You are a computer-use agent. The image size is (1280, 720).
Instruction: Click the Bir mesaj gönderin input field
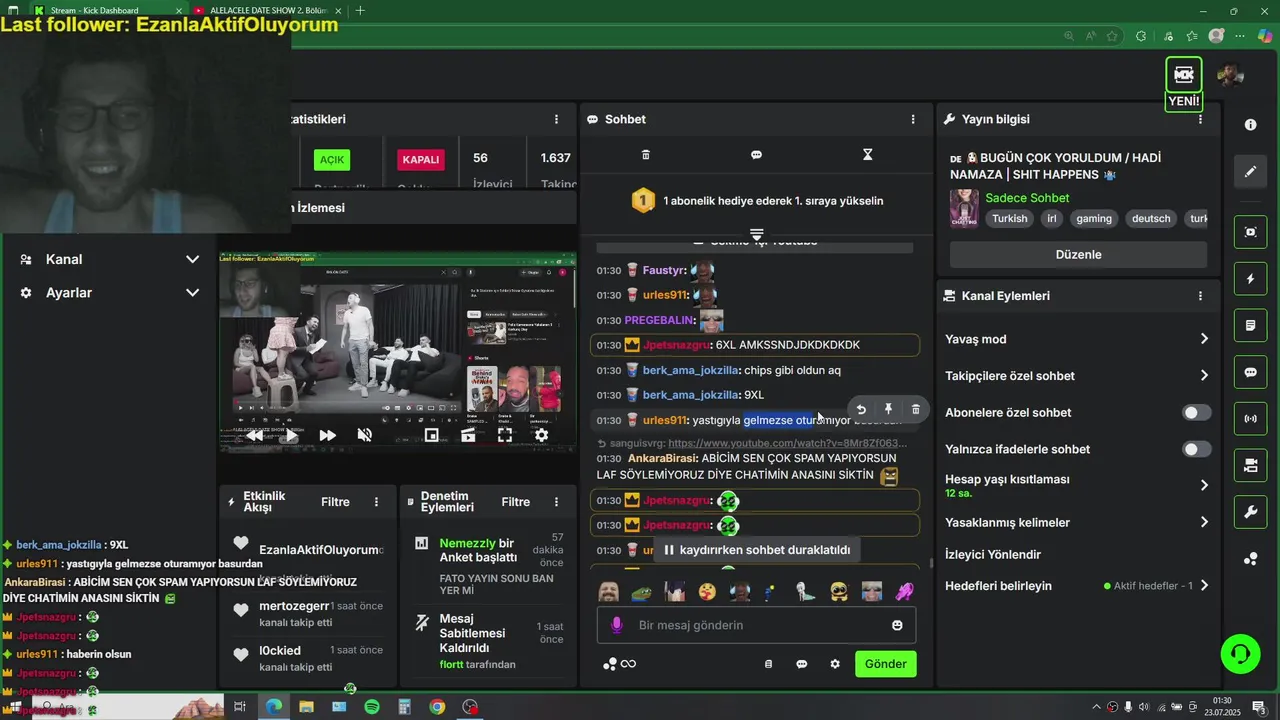(x=757, y=625)
